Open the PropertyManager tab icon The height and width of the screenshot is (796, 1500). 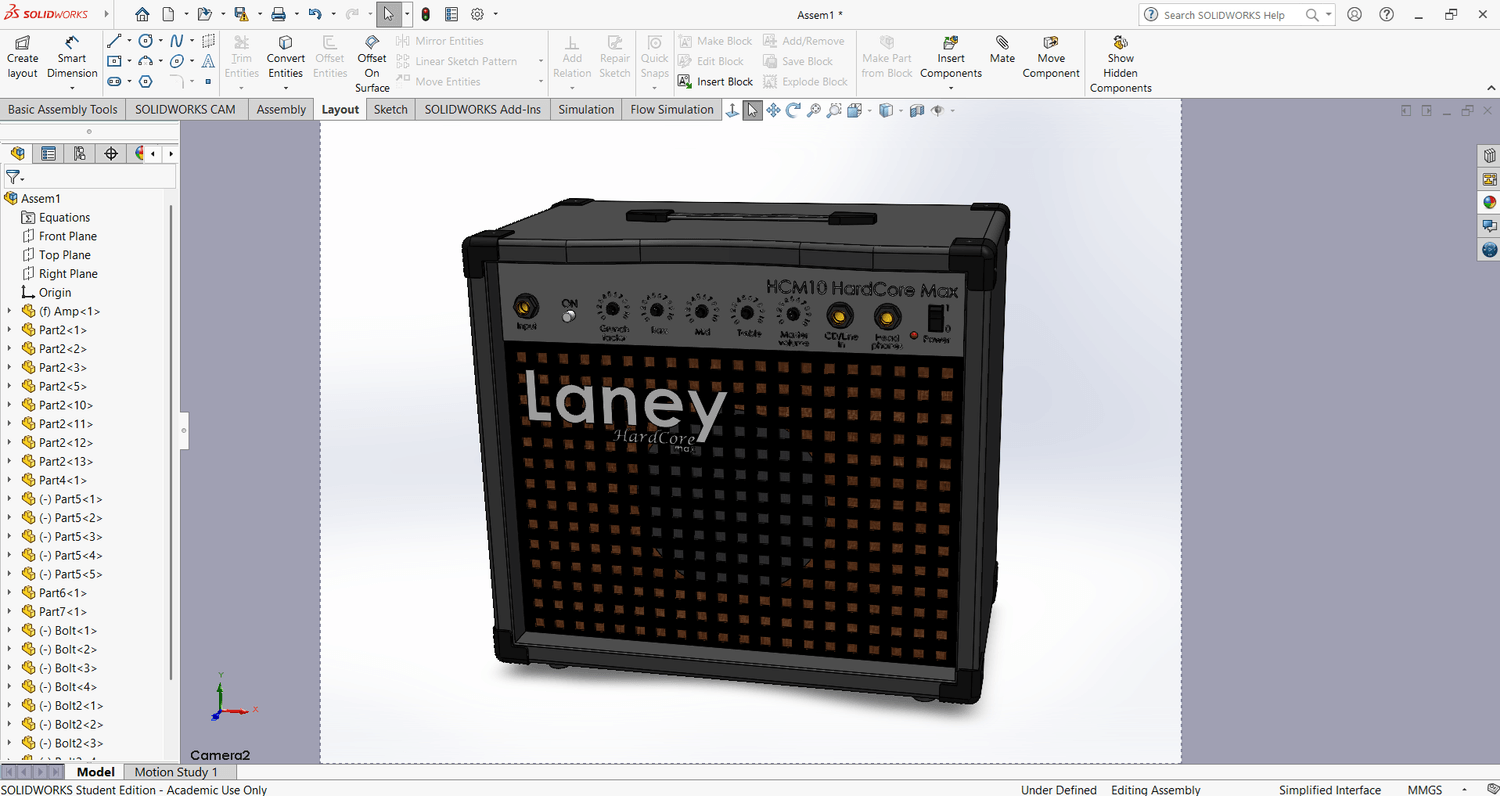[x=48, y=153]
